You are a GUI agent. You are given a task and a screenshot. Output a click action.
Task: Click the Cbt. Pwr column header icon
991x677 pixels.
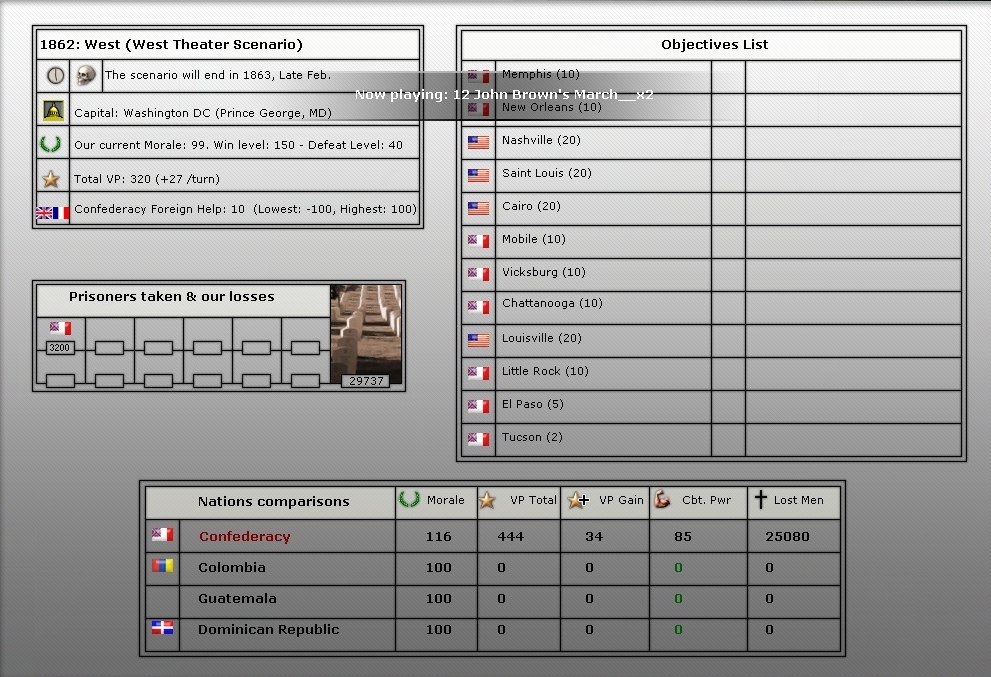662,500
